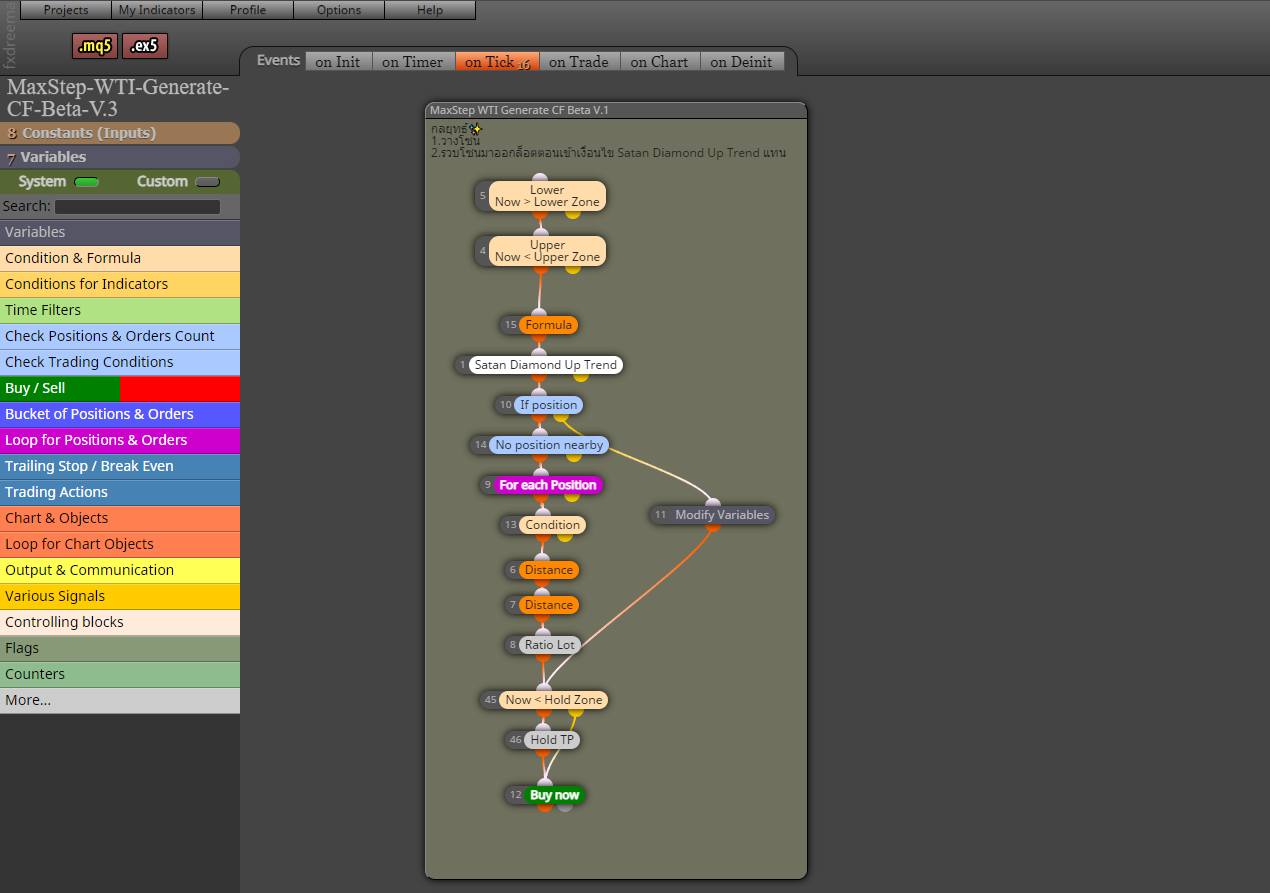Focus the block Search field
The image size is (1270, 893).
click(x=137, y=207)
